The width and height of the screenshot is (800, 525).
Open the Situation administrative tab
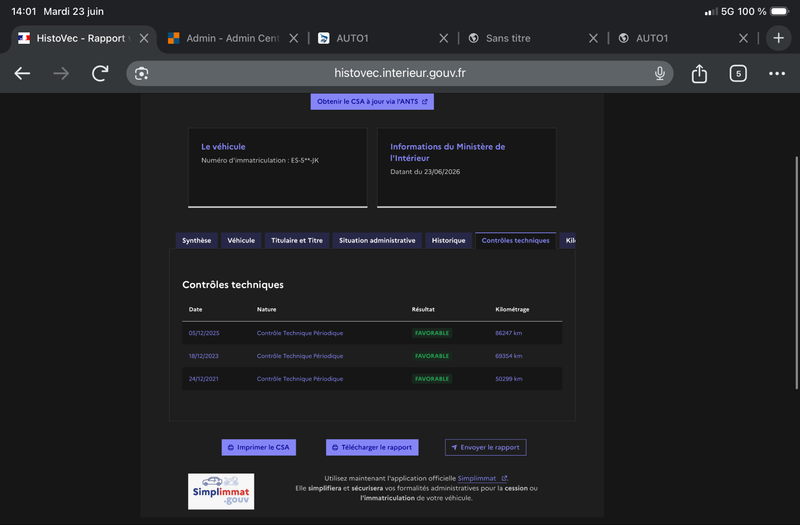(377, 240)
